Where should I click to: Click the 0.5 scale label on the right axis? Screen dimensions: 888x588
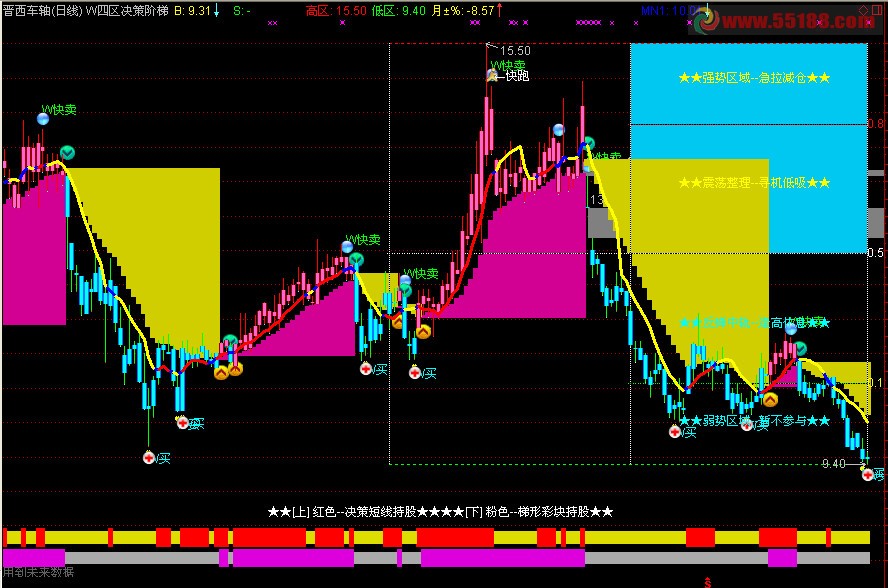876,253
